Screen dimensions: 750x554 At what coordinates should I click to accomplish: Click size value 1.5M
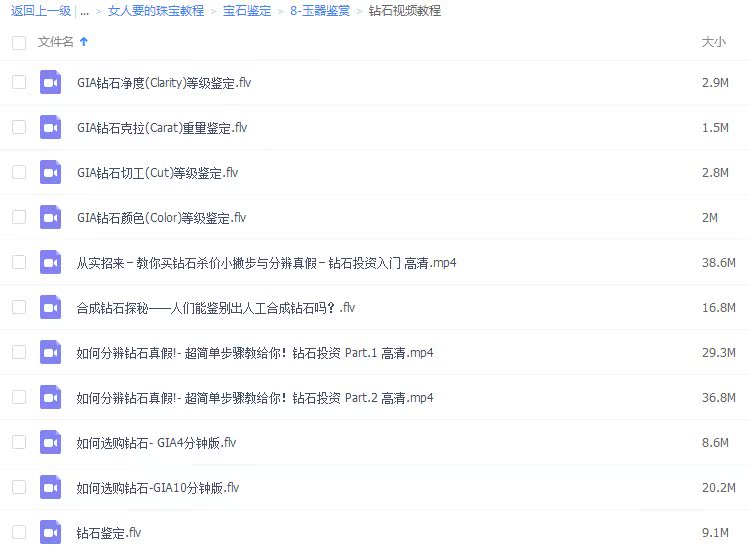pos(715,128)
